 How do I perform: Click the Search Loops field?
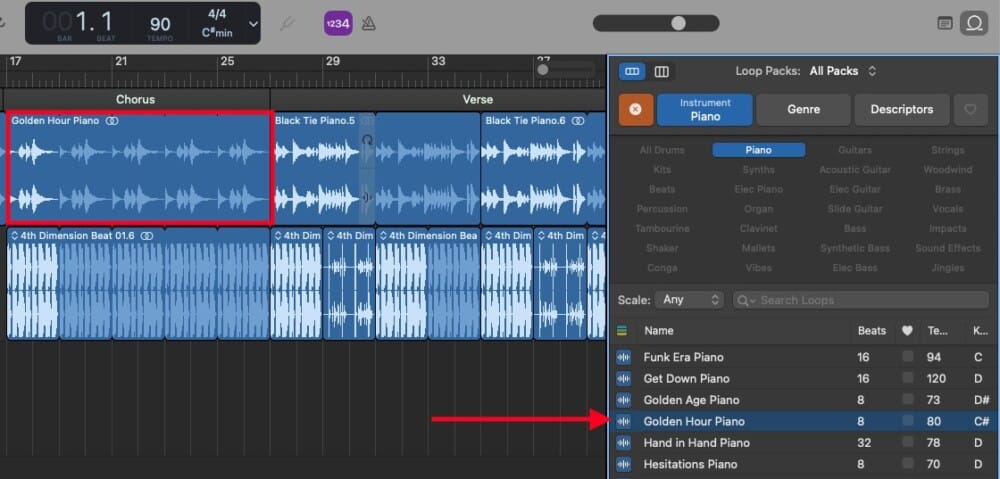(861, 300)
